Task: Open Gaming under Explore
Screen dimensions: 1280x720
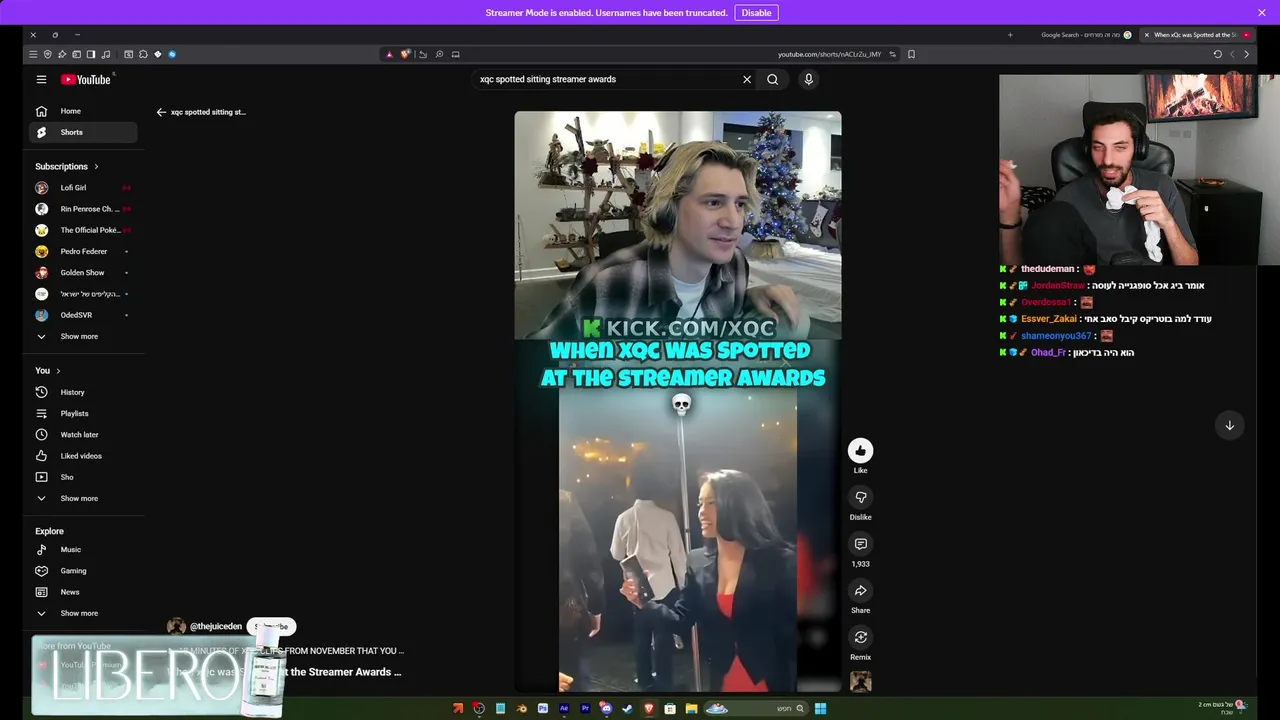Action: [81, 571]
